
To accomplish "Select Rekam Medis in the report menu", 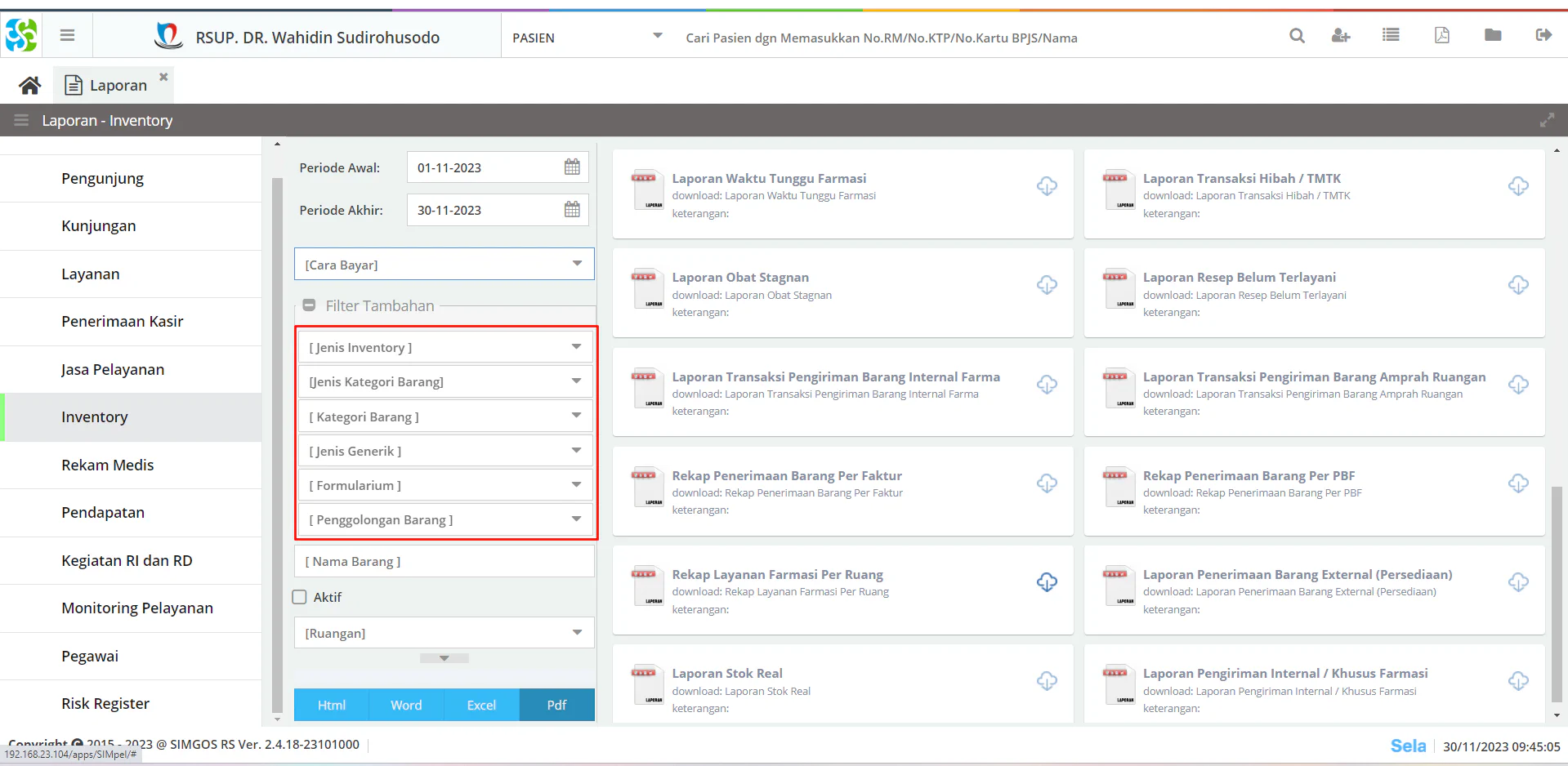I will tap(131, 465).
